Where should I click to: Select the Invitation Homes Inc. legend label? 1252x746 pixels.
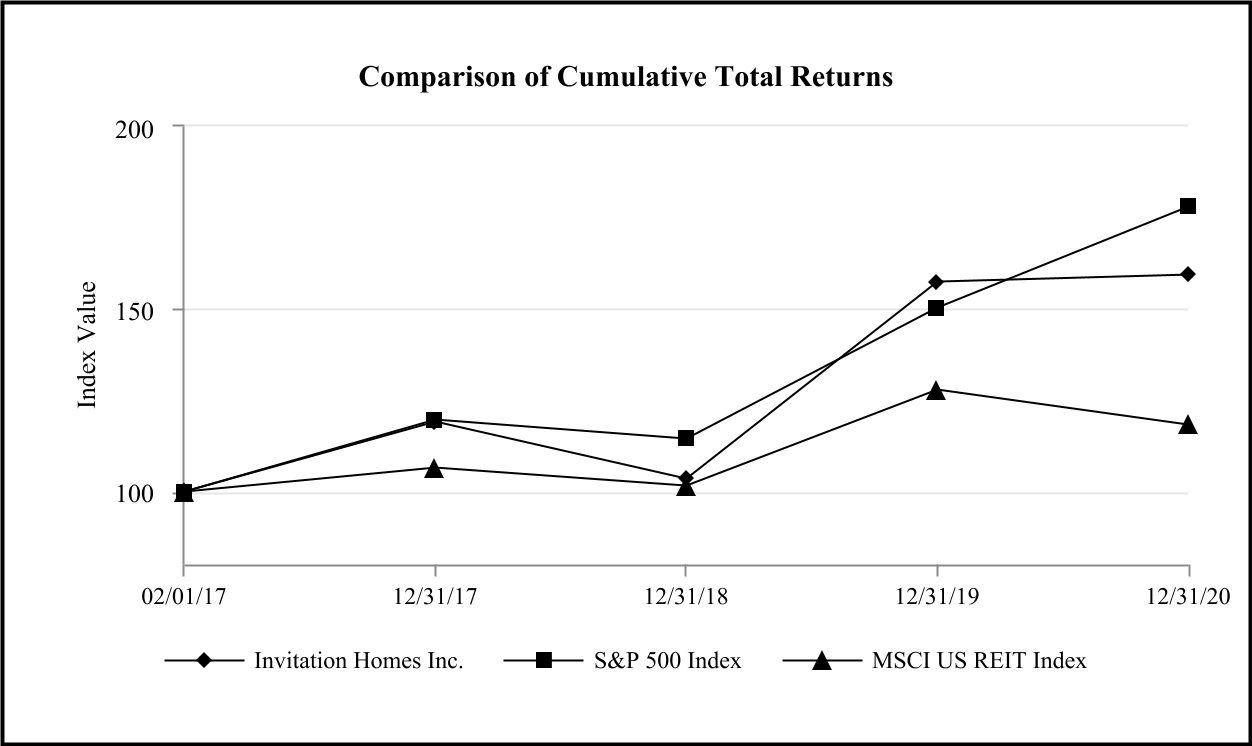tap(358, 661)
